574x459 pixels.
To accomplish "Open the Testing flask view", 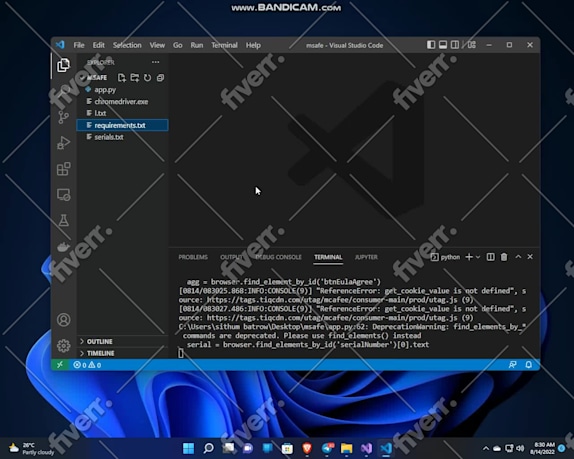I will [63, 220].
